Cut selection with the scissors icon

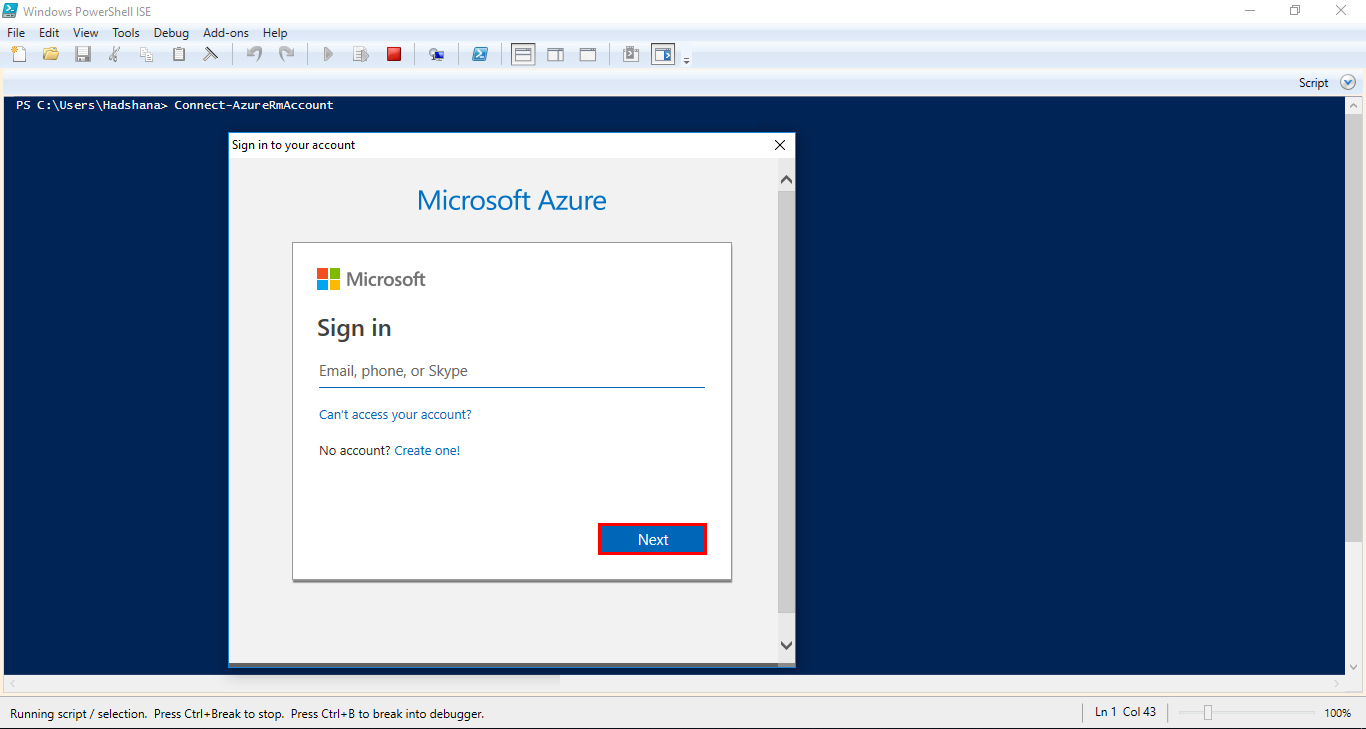[x=115, y=54]
